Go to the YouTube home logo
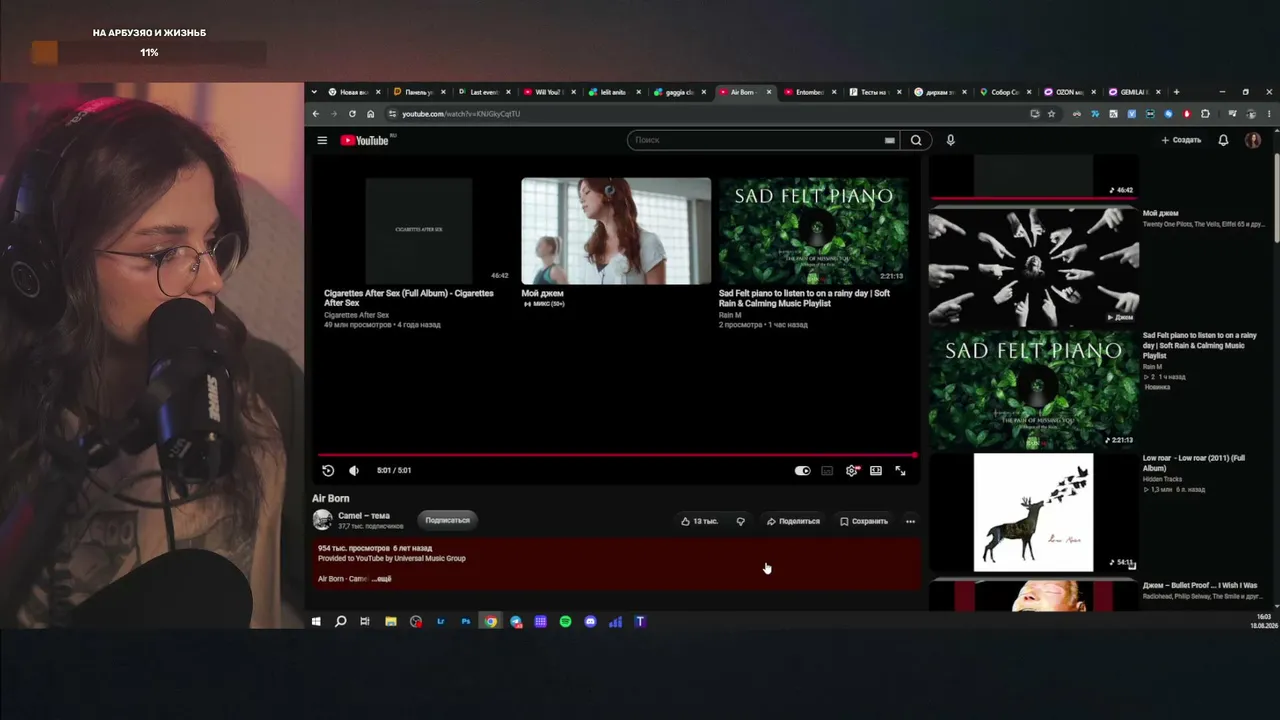The height and width of the screenshot is (720, 1280). pos(366,140)
